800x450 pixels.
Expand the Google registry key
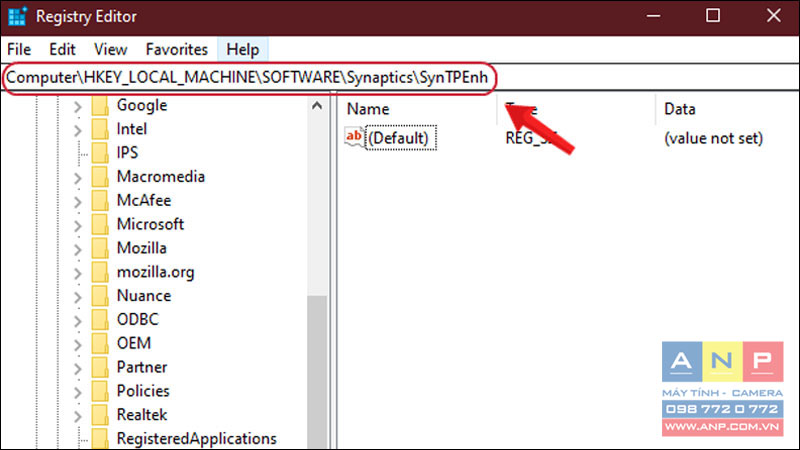pyautogui.click(x=78, y=107)
